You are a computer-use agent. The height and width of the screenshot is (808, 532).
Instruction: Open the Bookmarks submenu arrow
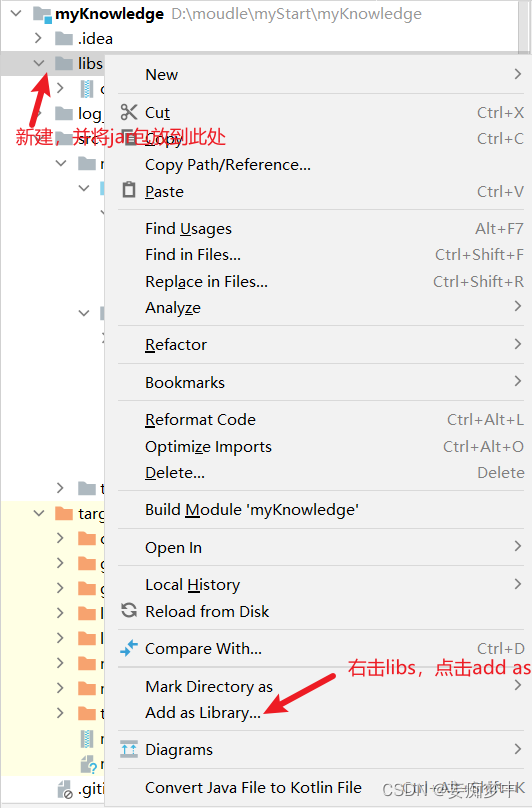point(518,381)
